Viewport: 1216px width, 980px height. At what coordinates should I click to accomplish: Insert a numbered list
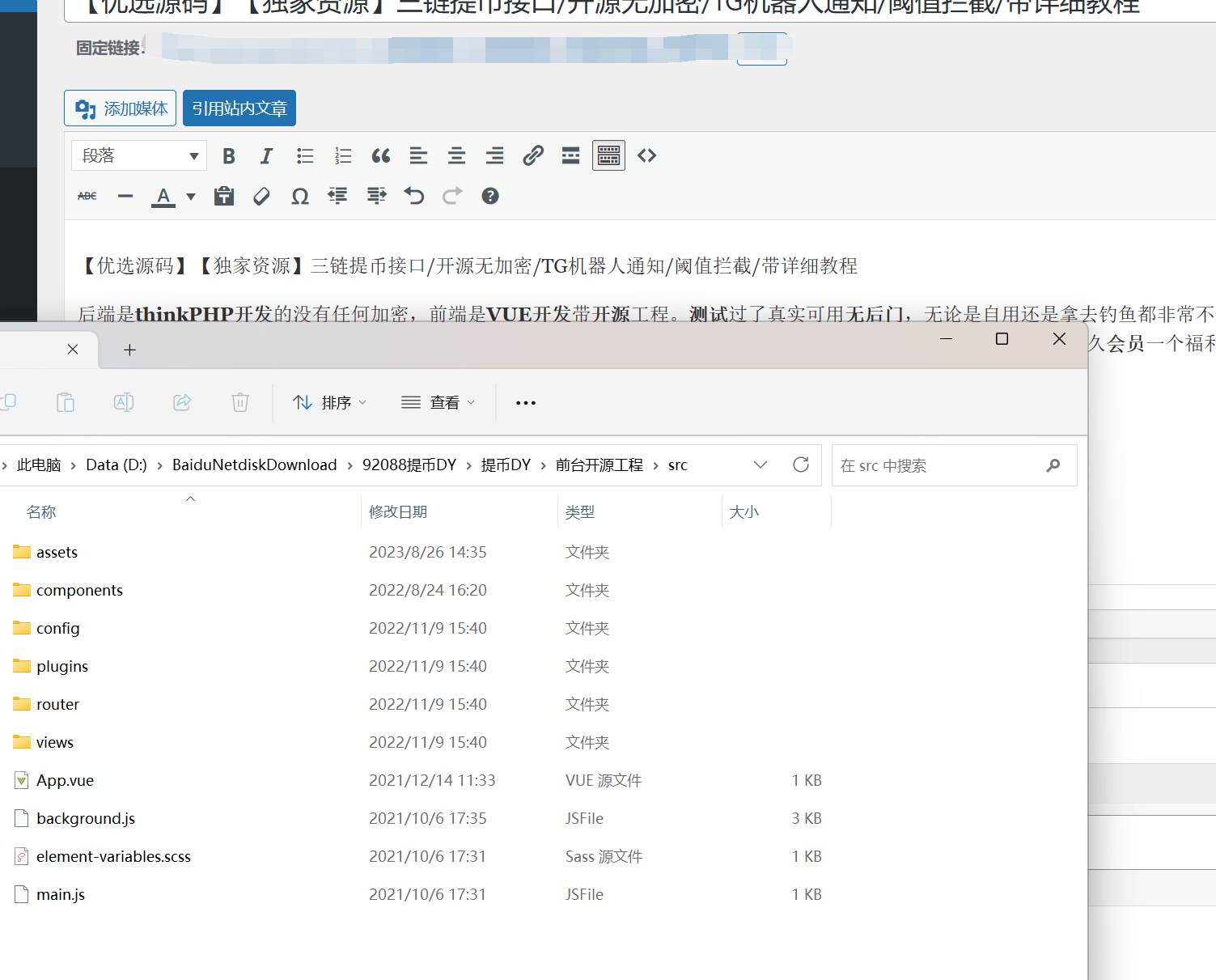343,155
